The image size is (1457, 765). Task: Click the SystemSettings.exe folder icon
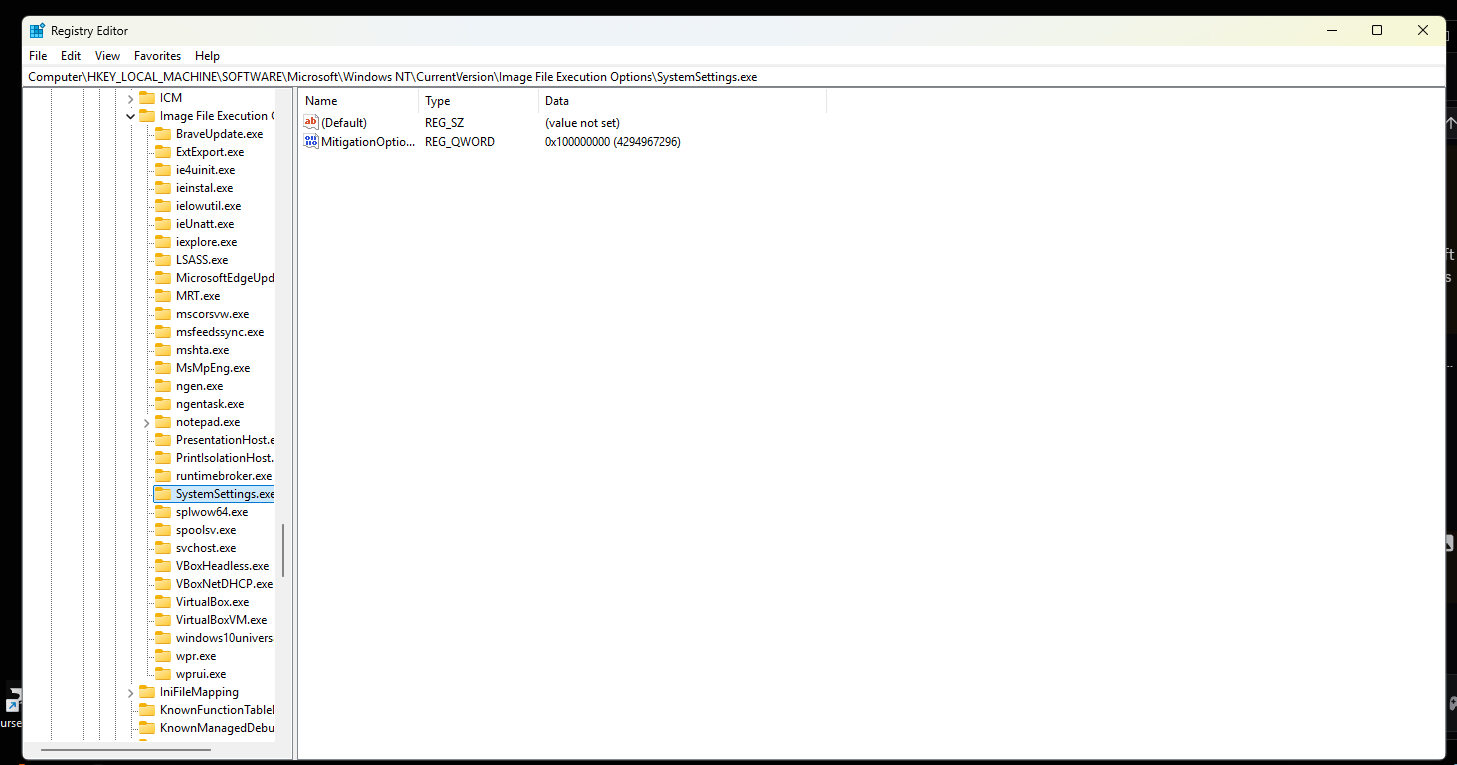coord(163,494)
